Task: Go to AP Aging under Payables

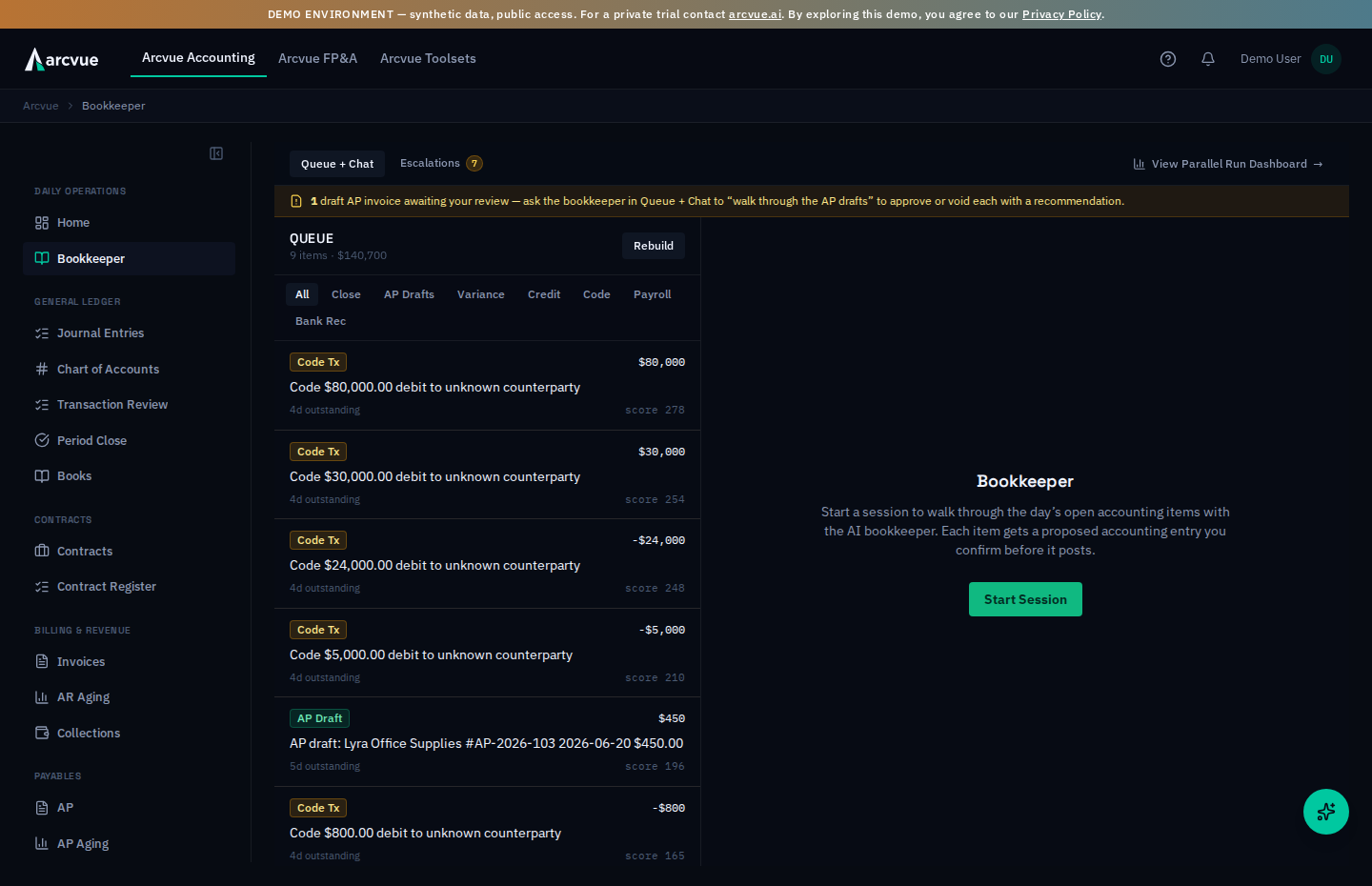Action: (129, 843)
